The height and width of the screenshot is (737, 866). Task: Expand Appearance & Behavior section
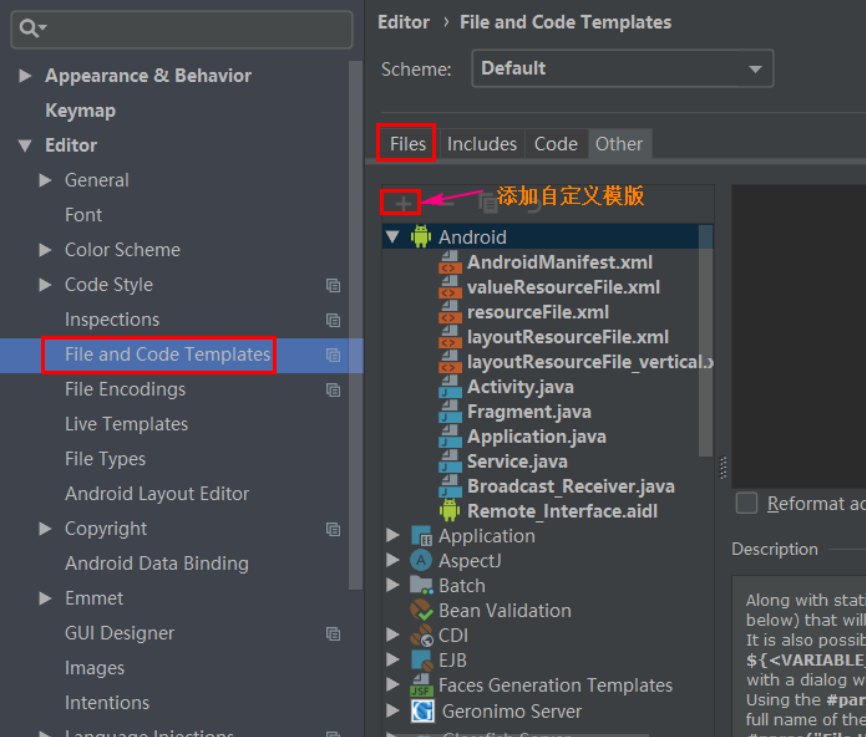(25, 76)
